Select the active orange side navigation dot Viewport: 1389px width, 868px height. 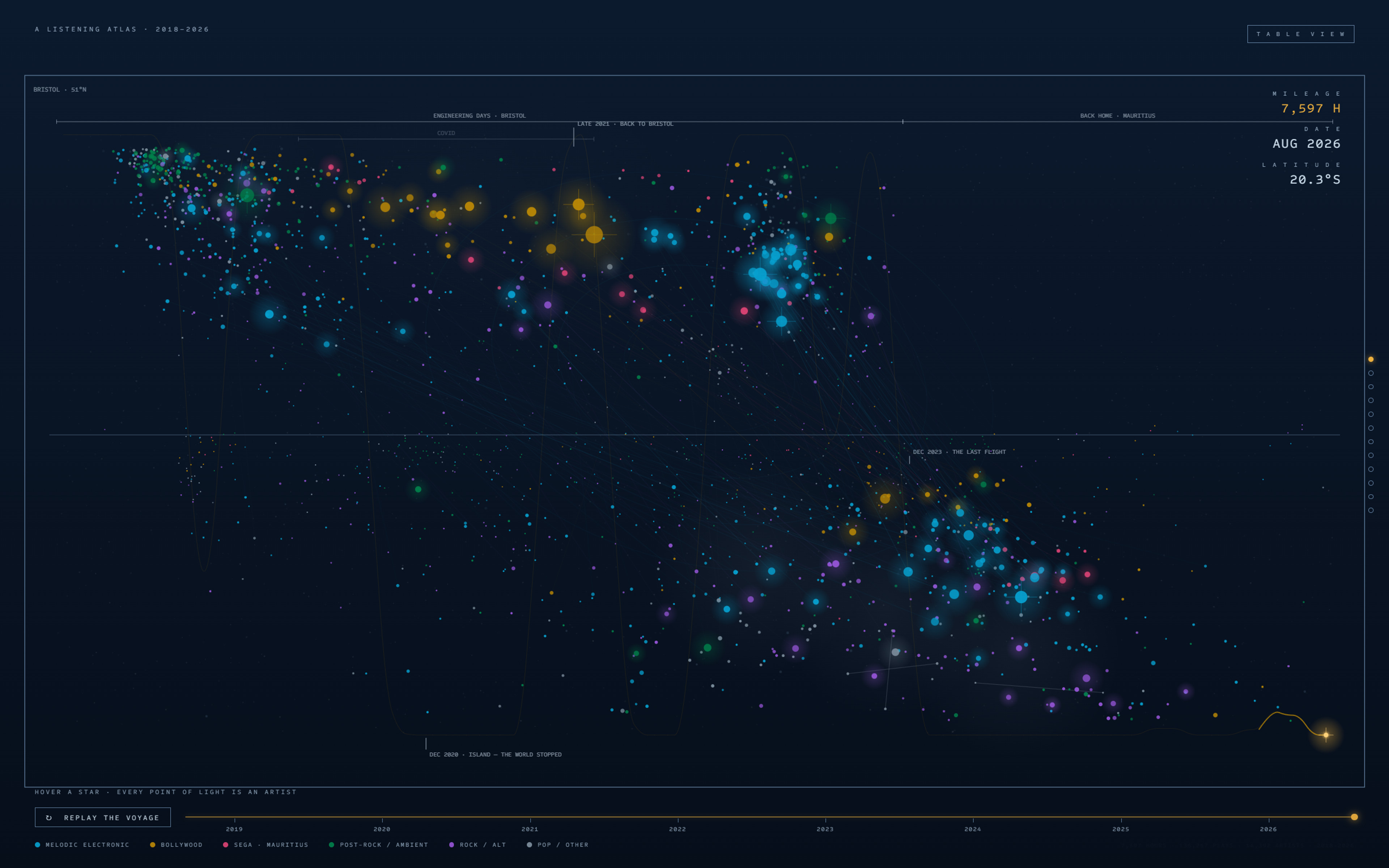click(x=1371, y=359)
